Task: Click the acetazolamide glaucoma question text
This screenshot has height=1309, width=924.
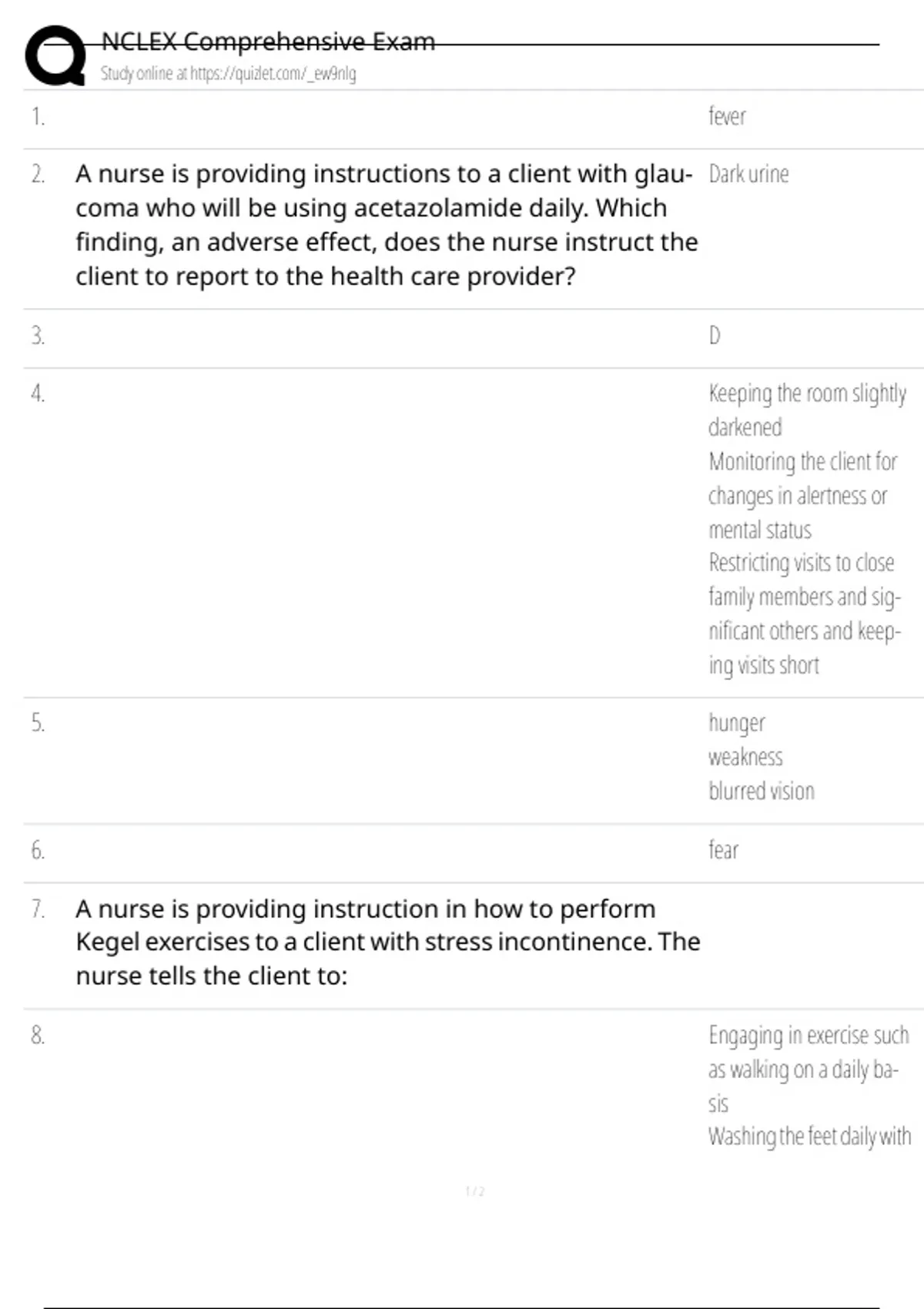Action: click(x=386, y=225)
